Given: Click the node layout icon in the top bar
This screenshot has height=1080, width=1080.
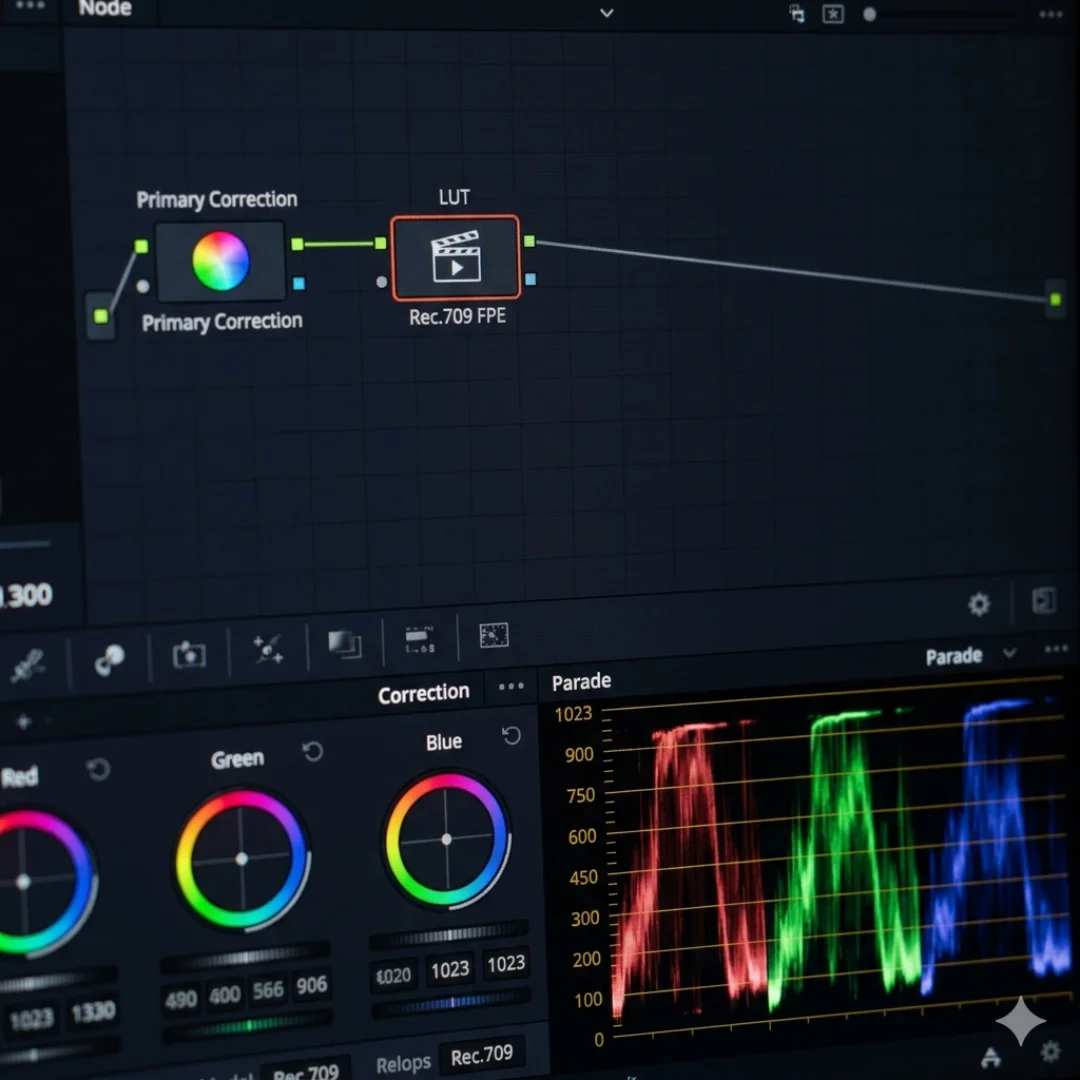Looking at the screenshot, I should click(797, 13).
